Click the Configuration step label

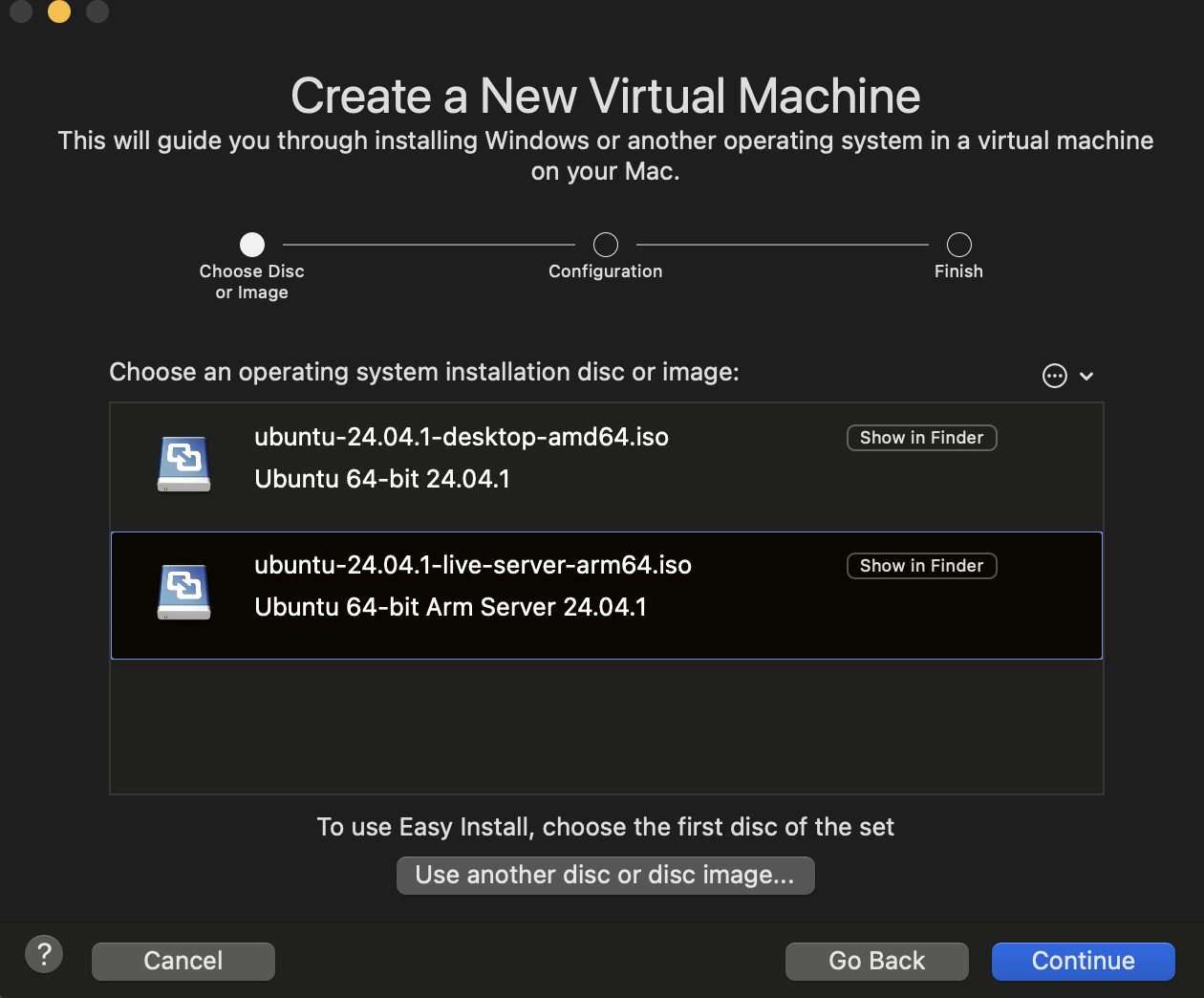tap(605, 271)
